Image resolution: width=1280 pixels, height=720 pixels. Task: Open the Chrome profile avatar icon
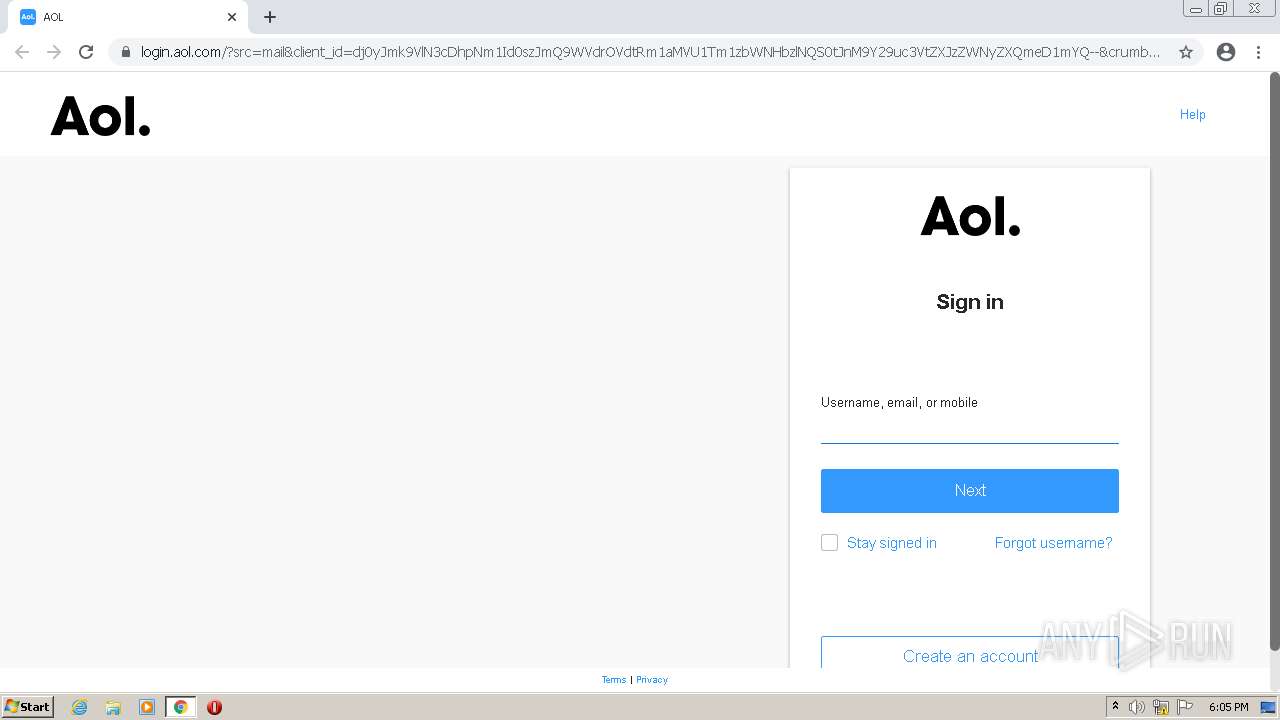coord(1226,52)
